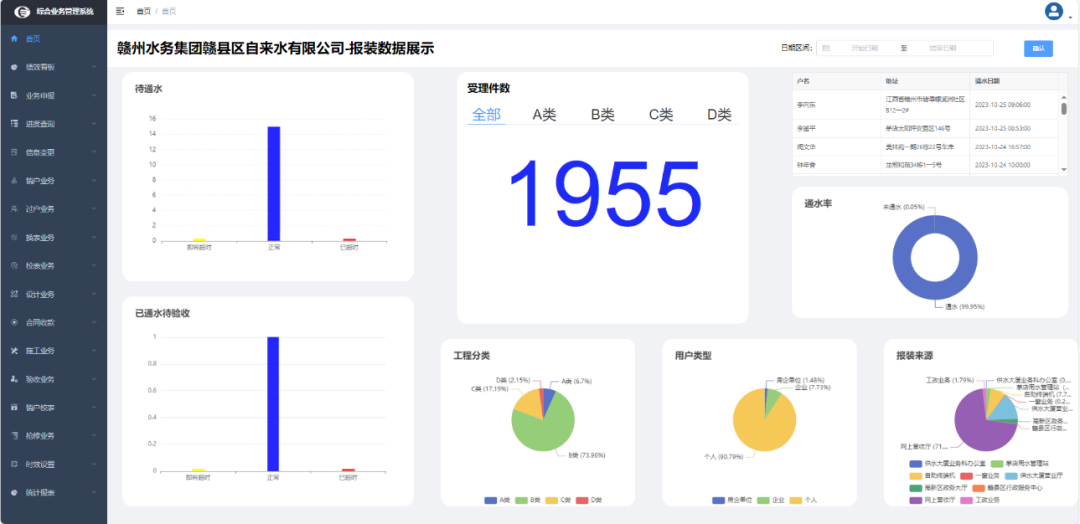Click the 抢修业务 sidebar icon
Screen dimensions: 1080x524
pos(14,435)
